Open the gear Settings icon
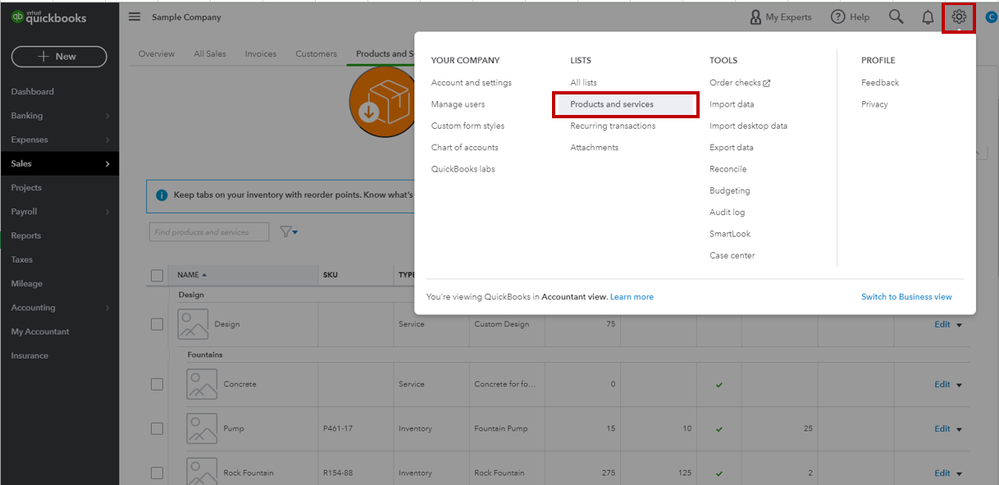This screenshot has width=999, height=485. click(x=959, y=17)
